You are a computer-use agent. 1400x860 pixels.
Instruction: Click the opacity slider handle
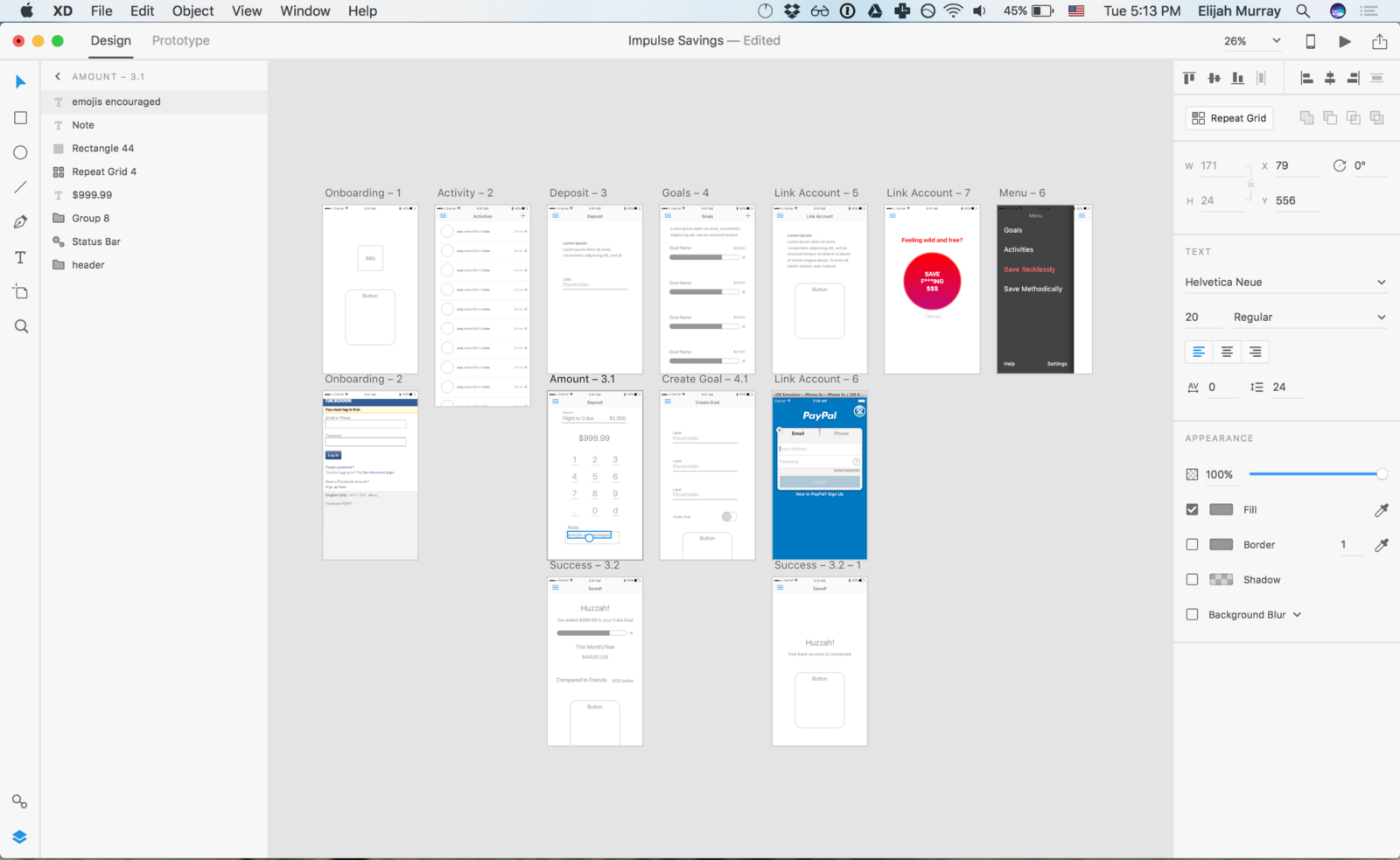coord(1382,474)
